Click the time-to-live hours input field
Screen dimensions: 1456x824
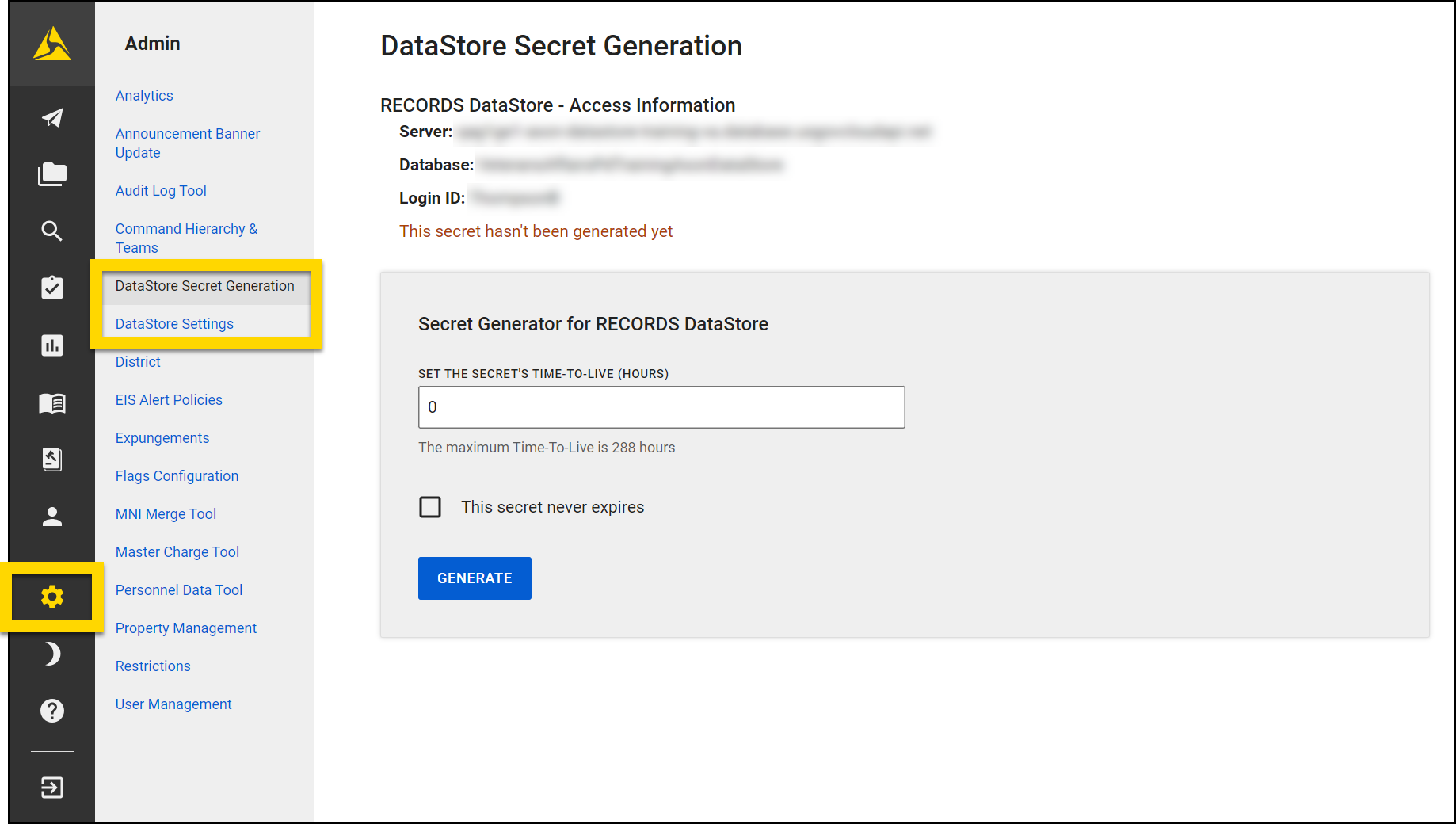coord(661,407)
